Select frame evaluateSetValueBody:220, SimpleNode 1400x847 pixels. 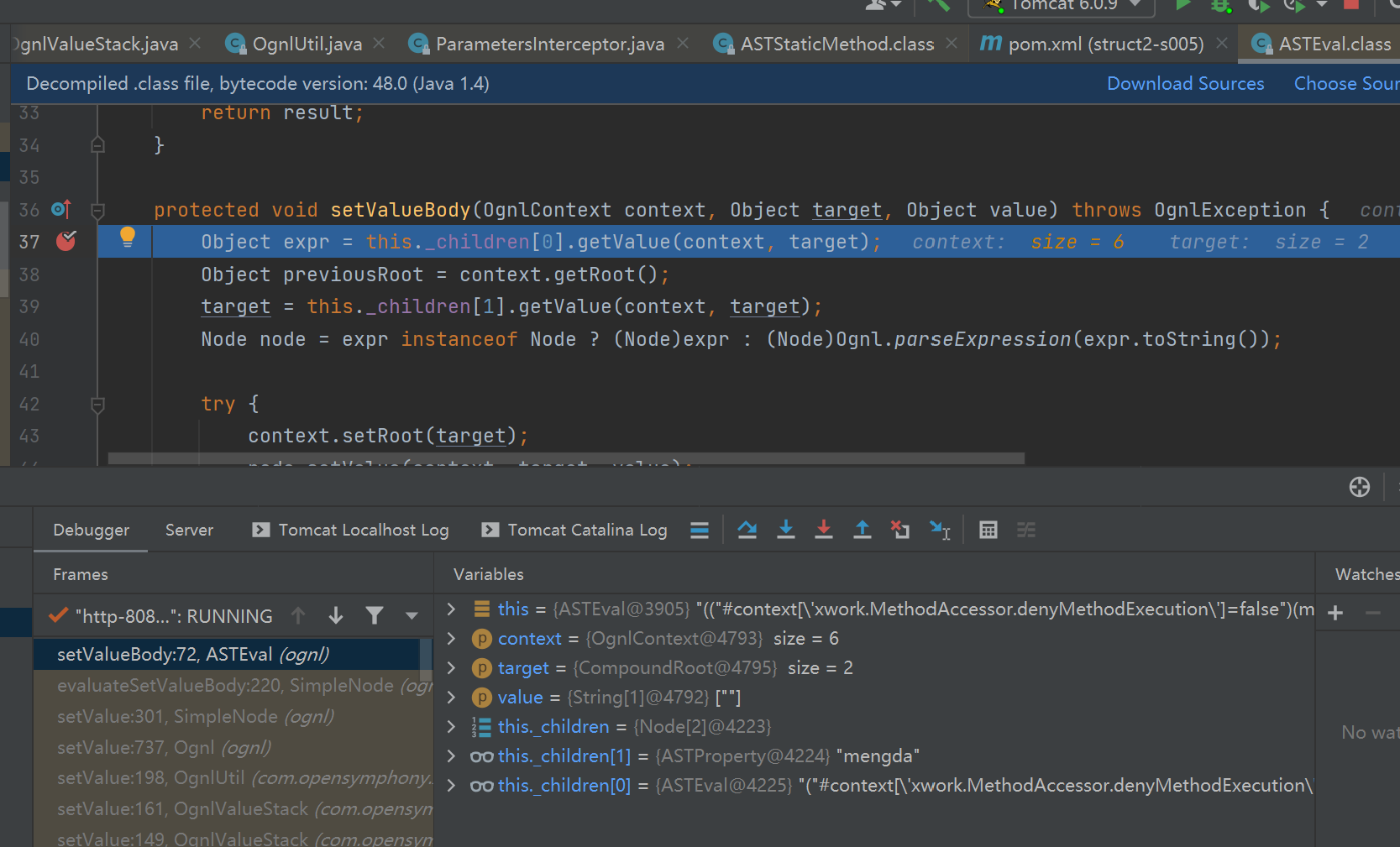point(227,685)
